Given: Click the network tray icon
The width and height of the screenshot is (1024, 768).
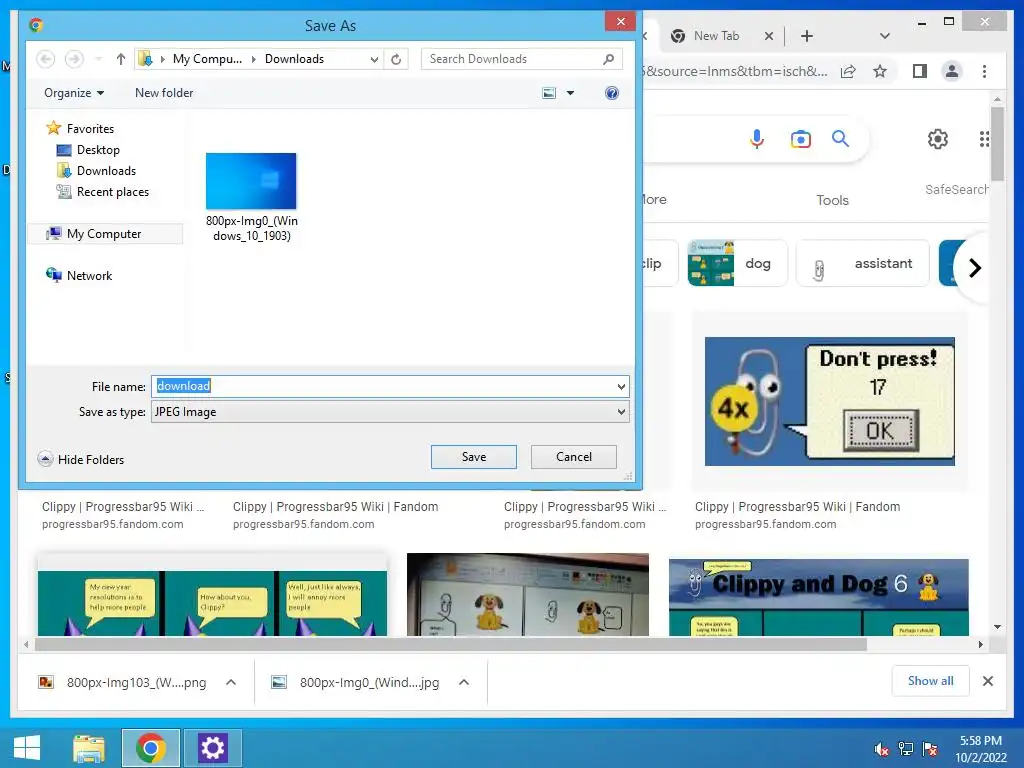Looking at the screenshot, I should (x=906, y=749).
